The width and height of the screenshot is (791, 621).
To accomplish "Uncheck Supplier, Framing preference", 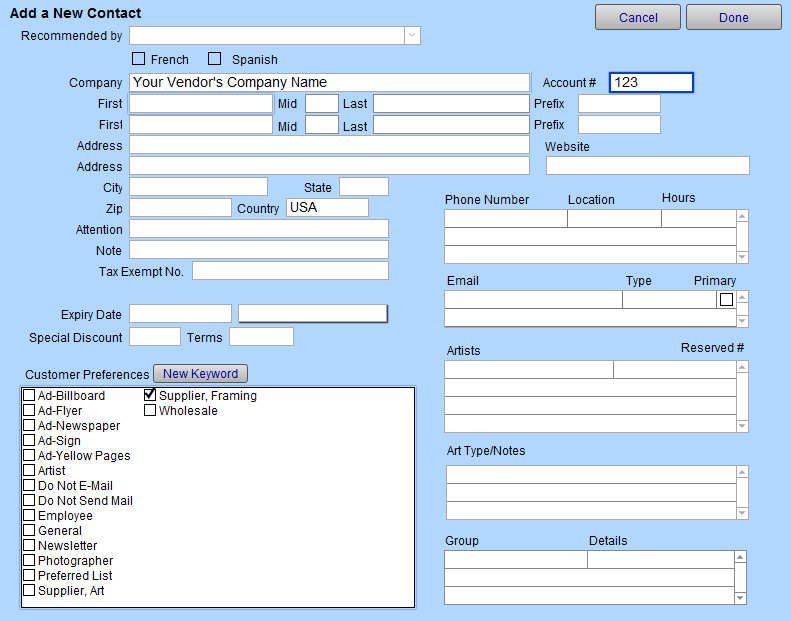I will 150,395.
